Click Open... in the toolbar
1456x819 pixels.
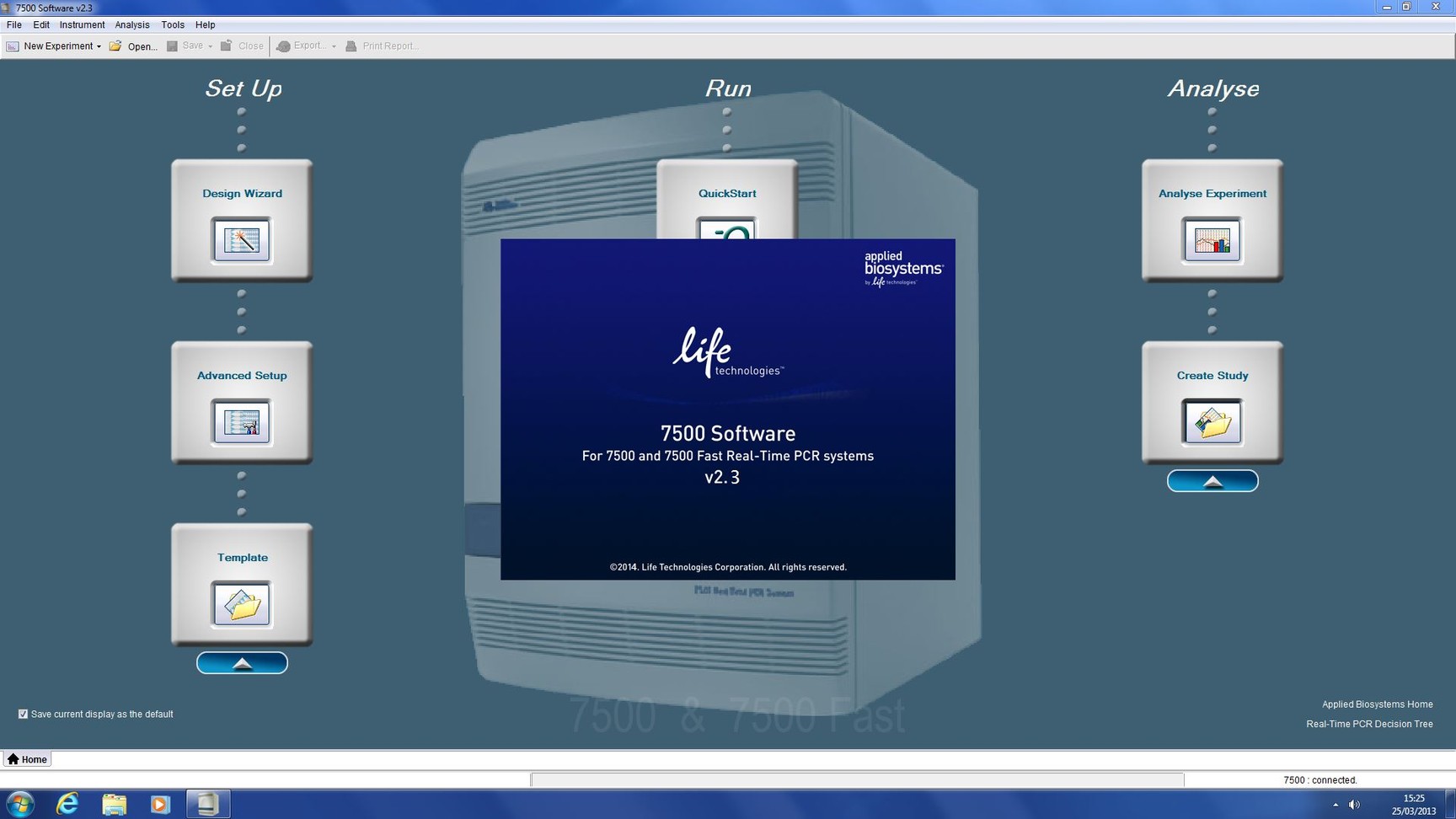click(134, 46)
